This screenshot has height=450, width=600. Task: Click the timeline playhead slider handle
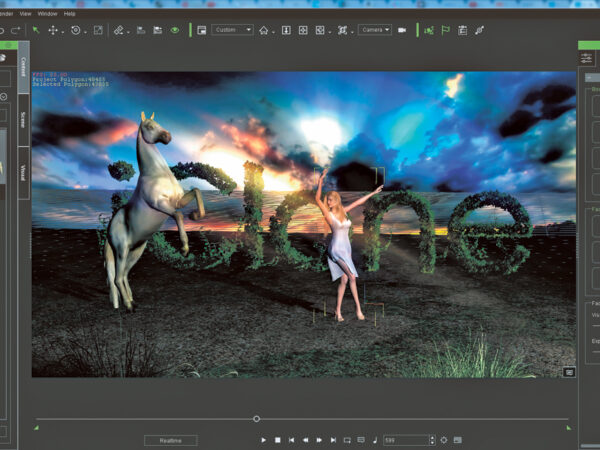[x=256, y=418]
